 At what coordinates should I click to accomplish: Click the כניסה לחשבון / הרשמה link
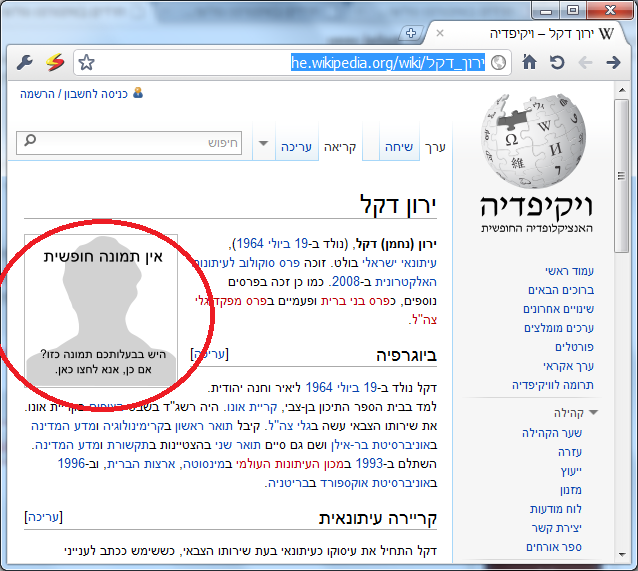point(74,94)
